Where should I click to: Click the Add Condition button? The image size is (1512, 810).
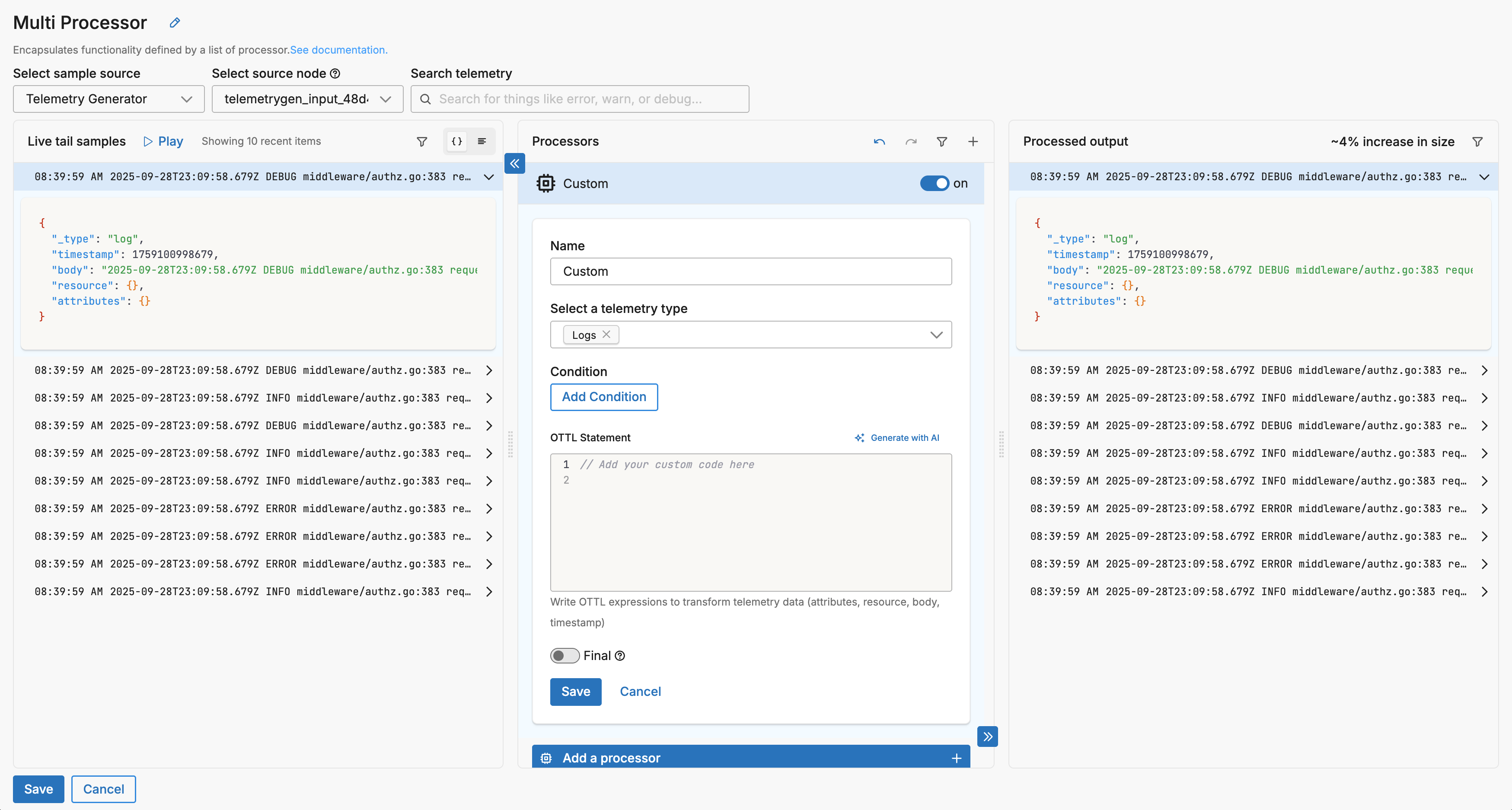[x=603, y=397]
